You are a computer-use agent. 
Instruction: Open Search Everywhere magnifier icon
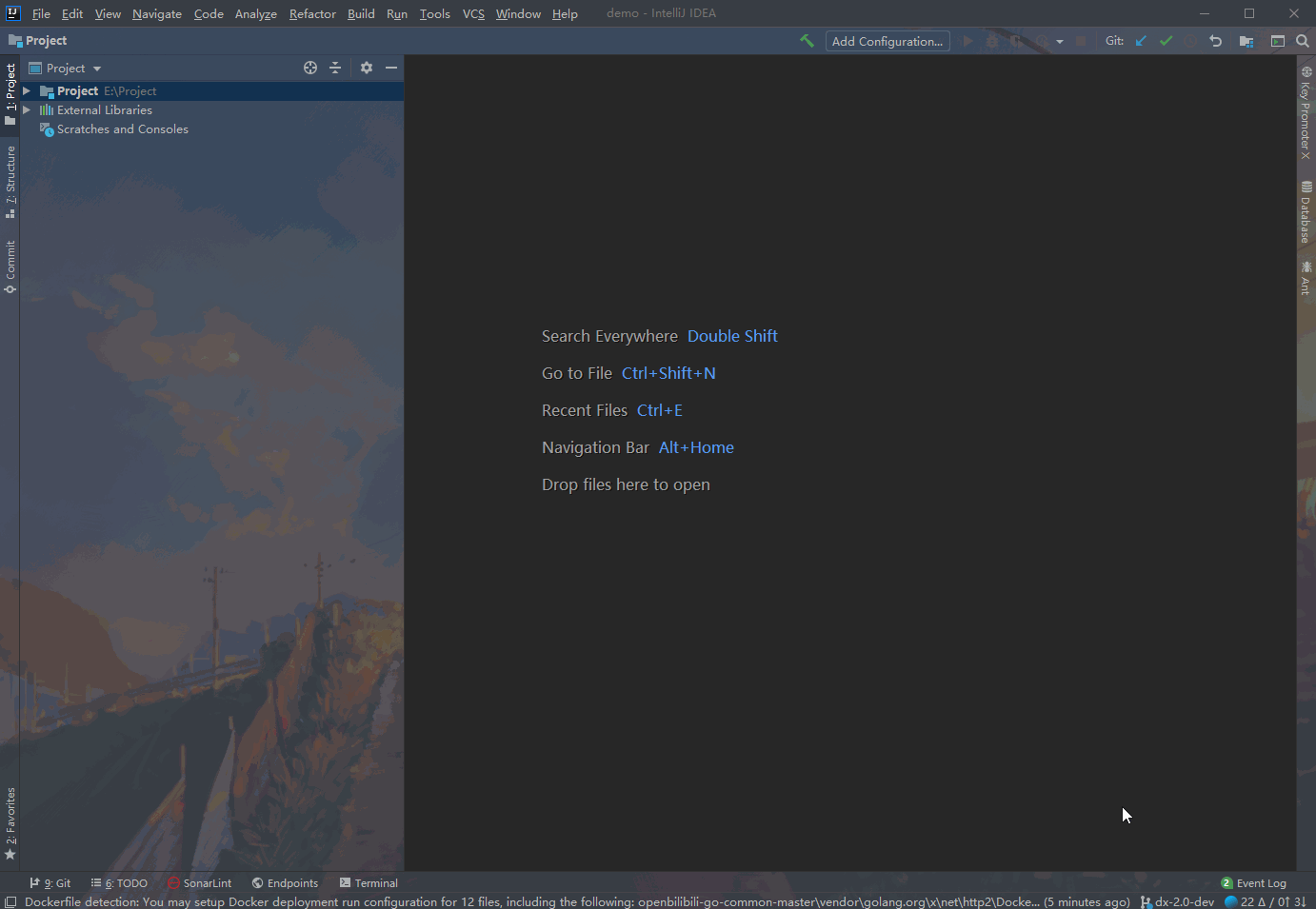pyautogui.click(x=1303, y=41)
